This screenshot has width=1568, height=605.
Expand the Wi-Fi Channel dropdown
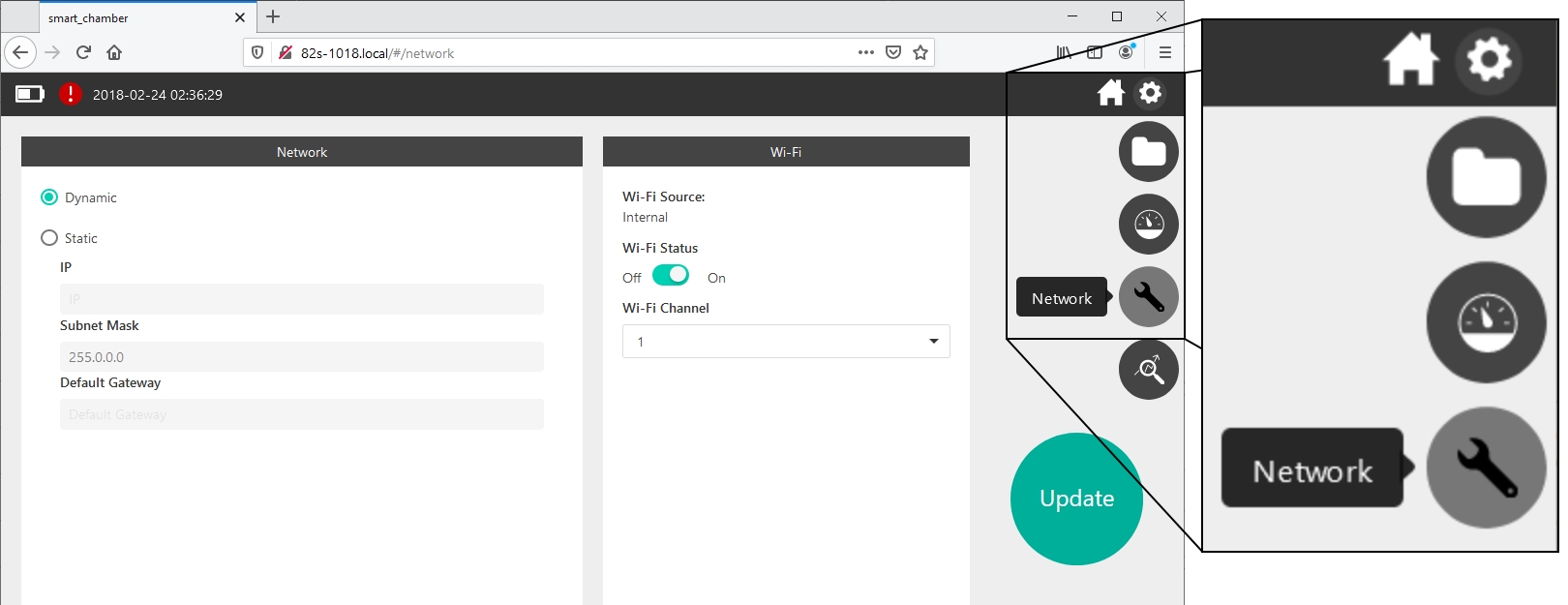click(x=785, y=342)
